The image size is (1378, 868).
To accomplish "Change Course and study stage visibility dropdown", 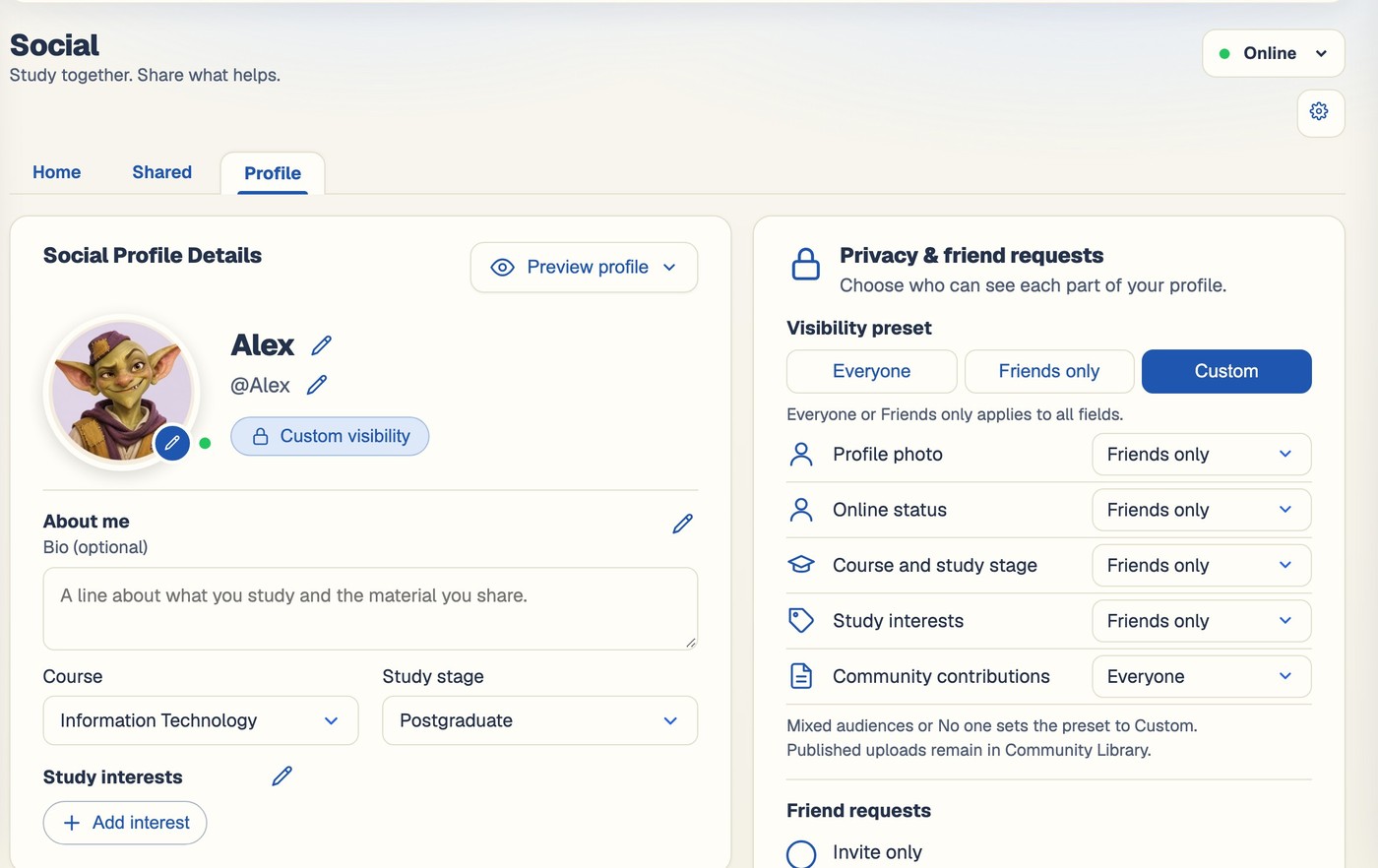I will point(1202,565).
